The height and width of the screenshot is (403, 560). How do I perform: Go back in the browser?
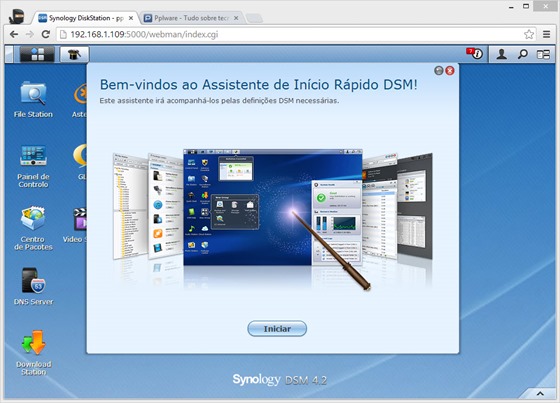[14, 34]
